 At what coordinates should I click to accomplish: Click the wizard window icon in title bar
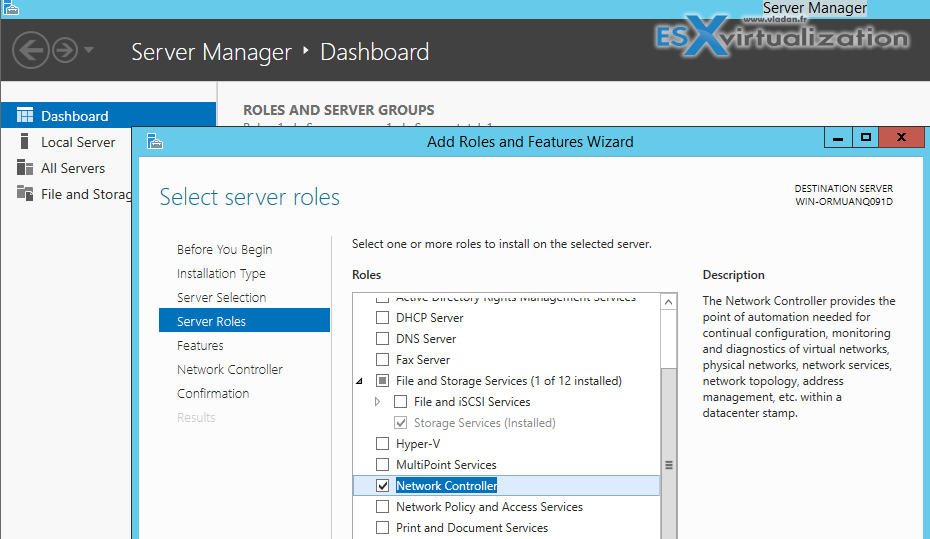pos(155,141)
